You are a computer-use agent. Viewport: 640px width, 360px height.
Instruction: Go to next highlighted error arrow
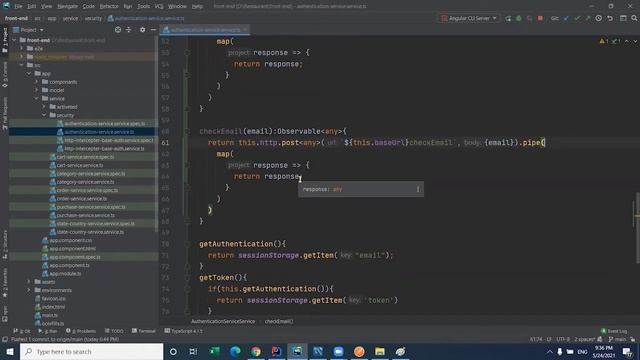(635, 41)
